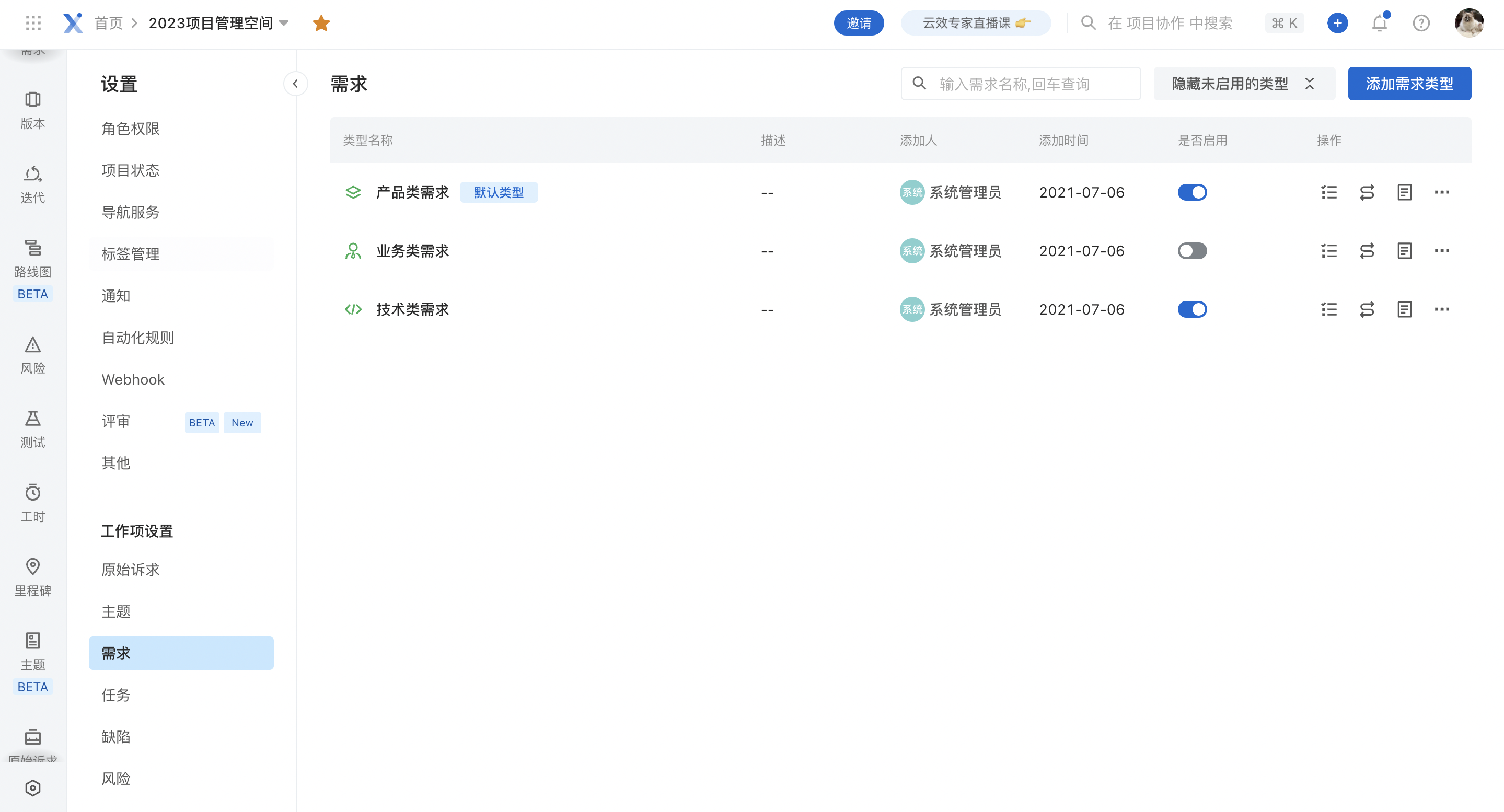Click 添加需求类型 button
Screen dimensions: 1504x812
pyautogui.click(x=1409, y=84)
